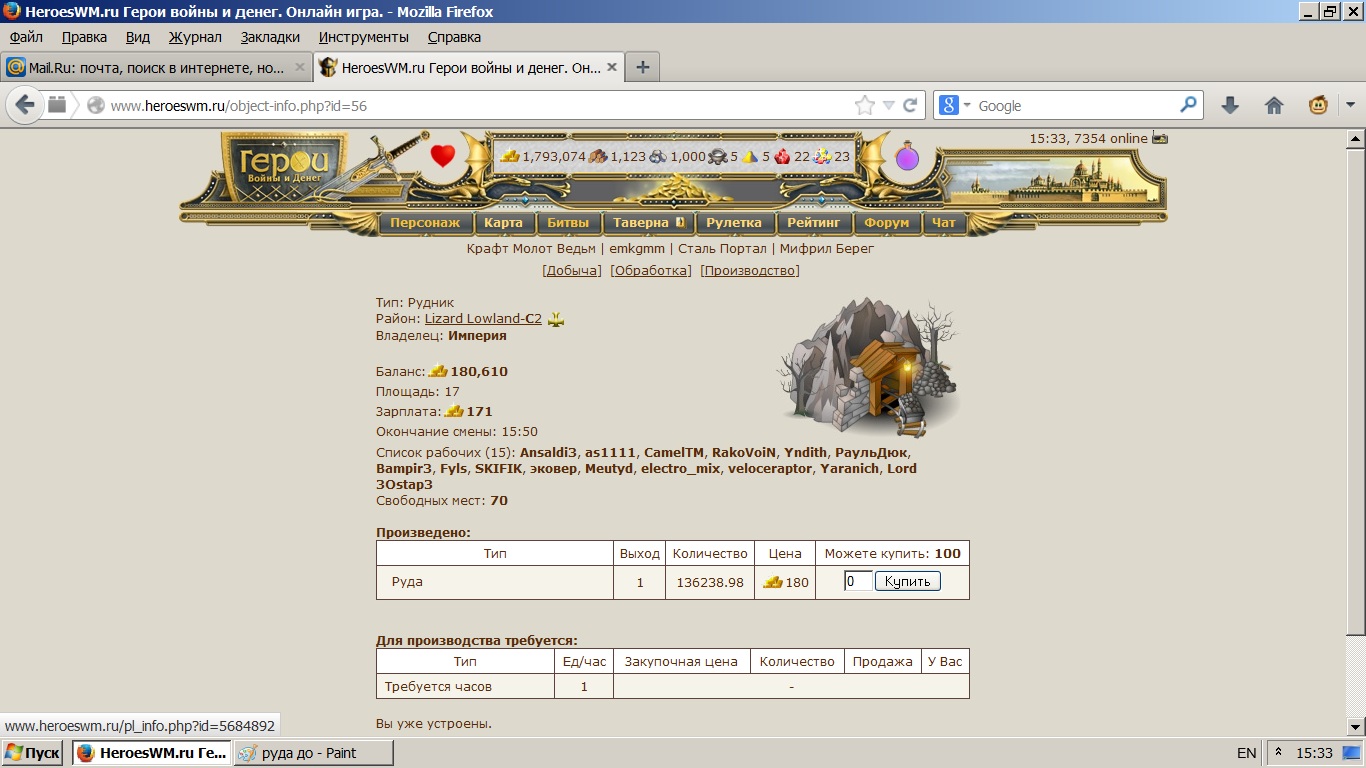Close the HeroesWM.ru tab
Screen dimensions: 1366x768
pos(613,68)
